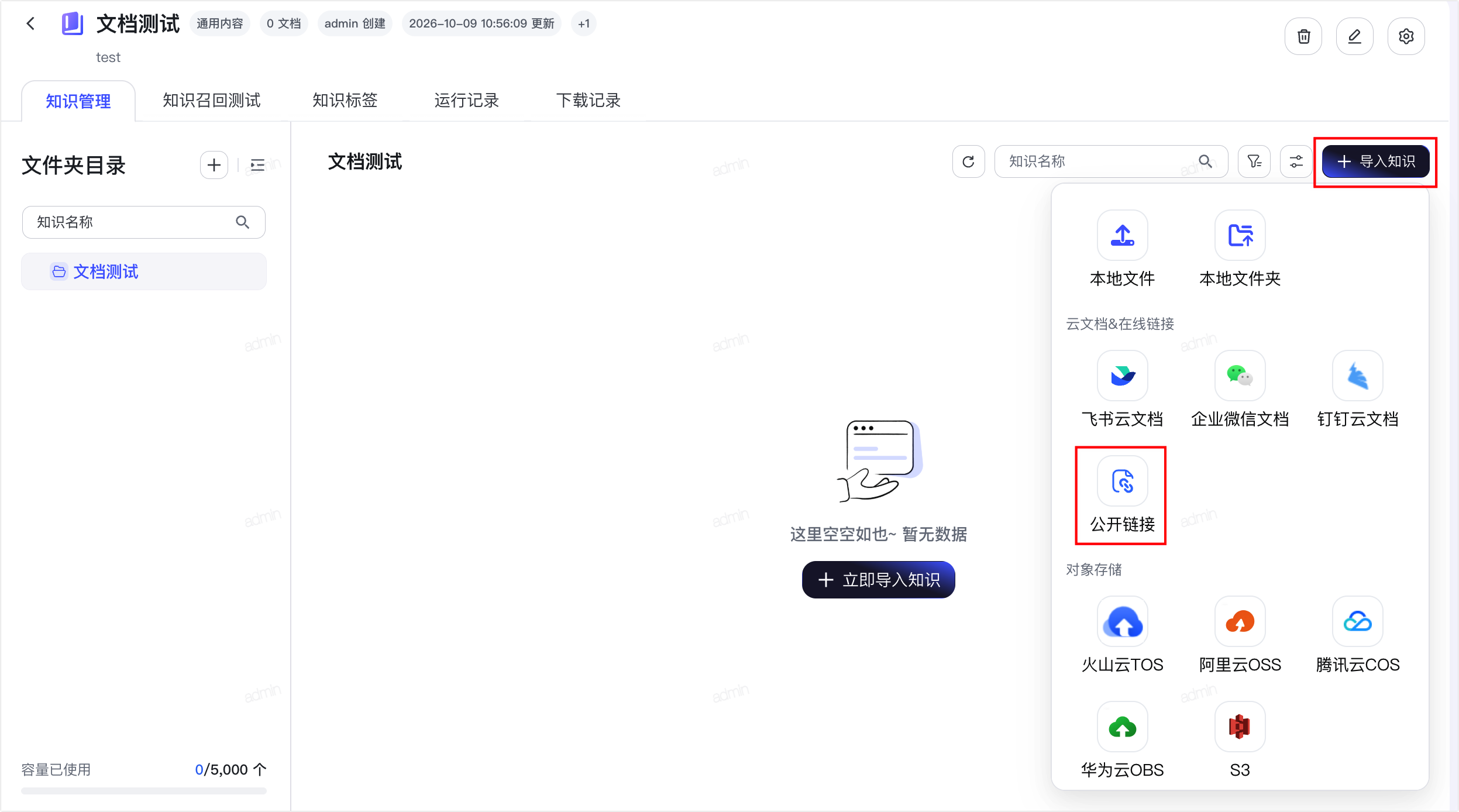
Task: Click search magnifier in folder search field
Action: point(242,222)
